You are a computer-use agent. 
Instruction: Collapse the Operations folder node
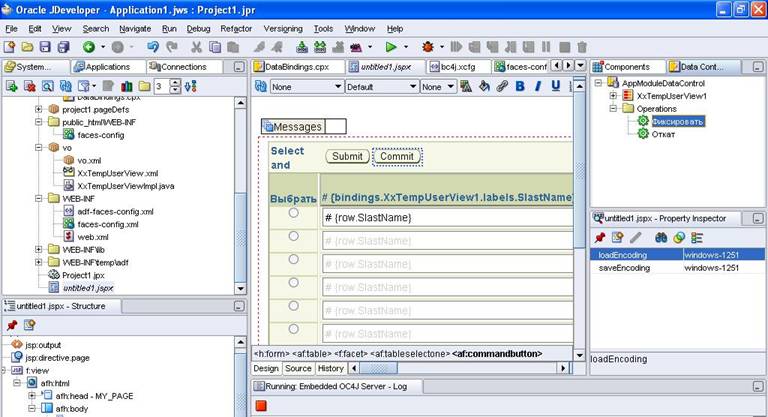613,108
